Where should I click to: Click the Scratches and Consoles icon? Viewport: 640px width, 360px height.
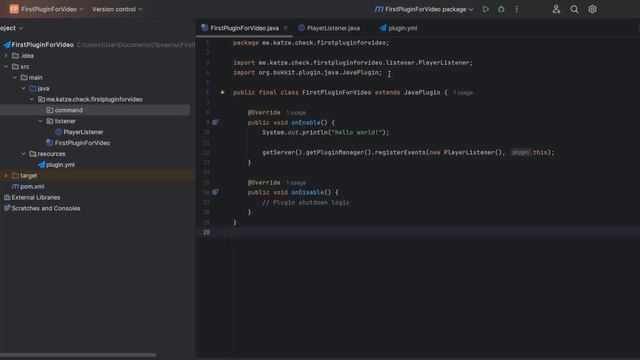click(7, 208)
